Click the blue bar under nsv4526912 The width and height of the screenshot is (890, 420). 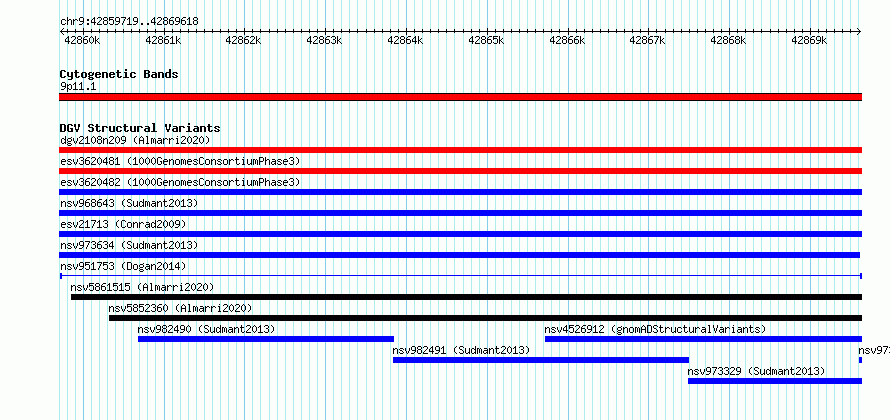[703, 339]
